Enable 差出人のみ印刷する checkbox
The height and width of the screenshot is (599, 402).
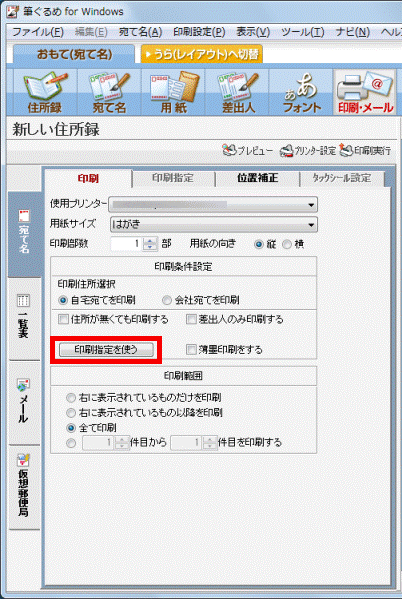click(x=191, y=319)
